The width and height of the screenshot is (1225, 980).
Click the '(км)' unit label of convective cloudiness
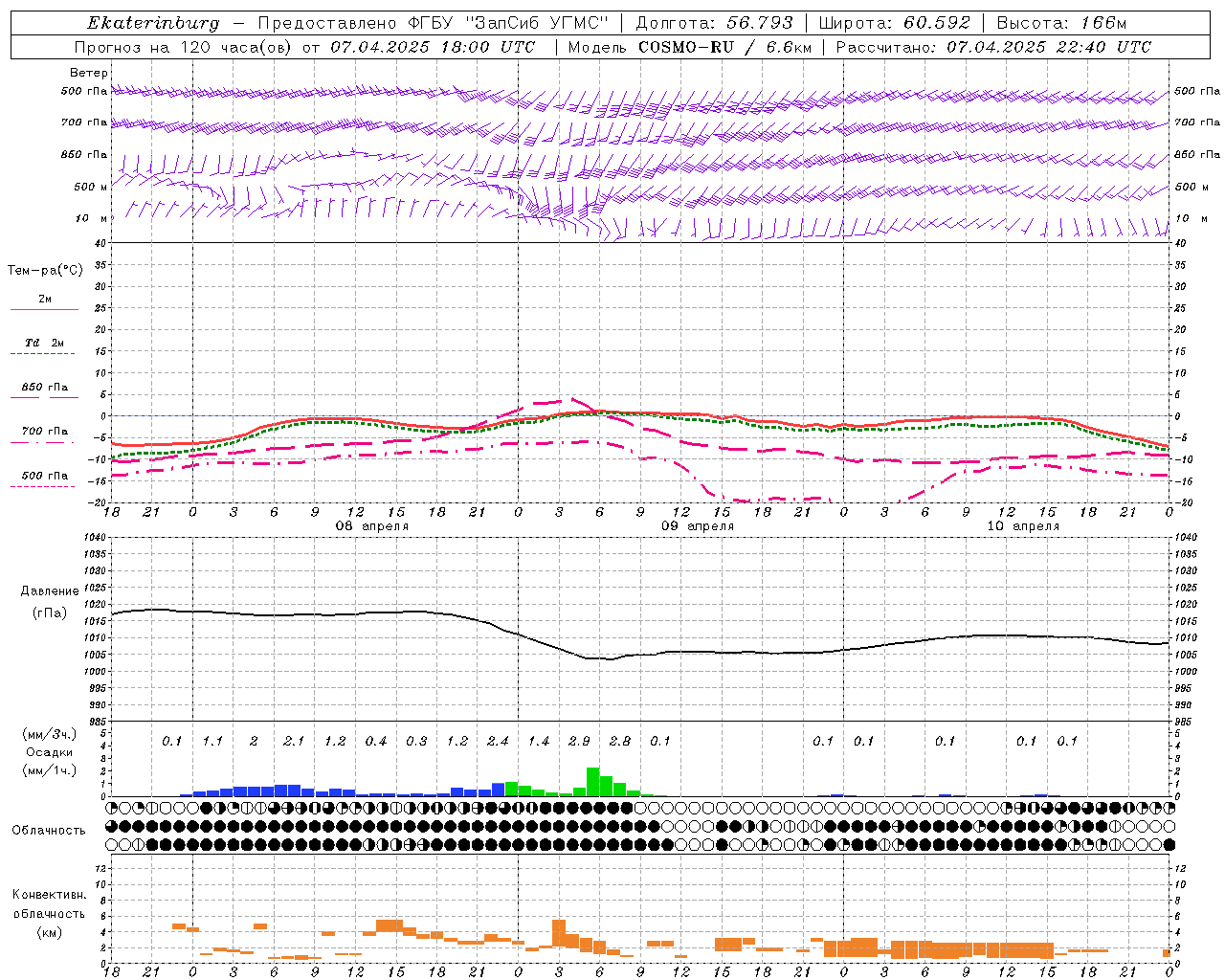pyautogui.click(x=50, y=932)
